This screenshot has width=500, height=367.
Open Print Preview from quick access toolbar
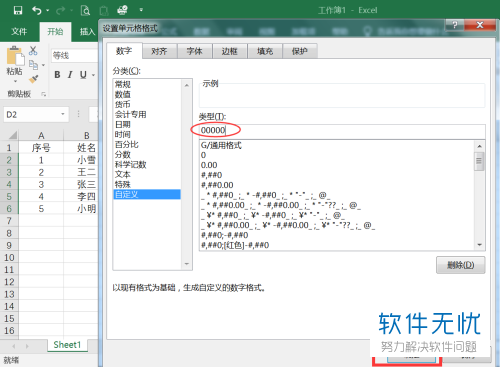85,10
